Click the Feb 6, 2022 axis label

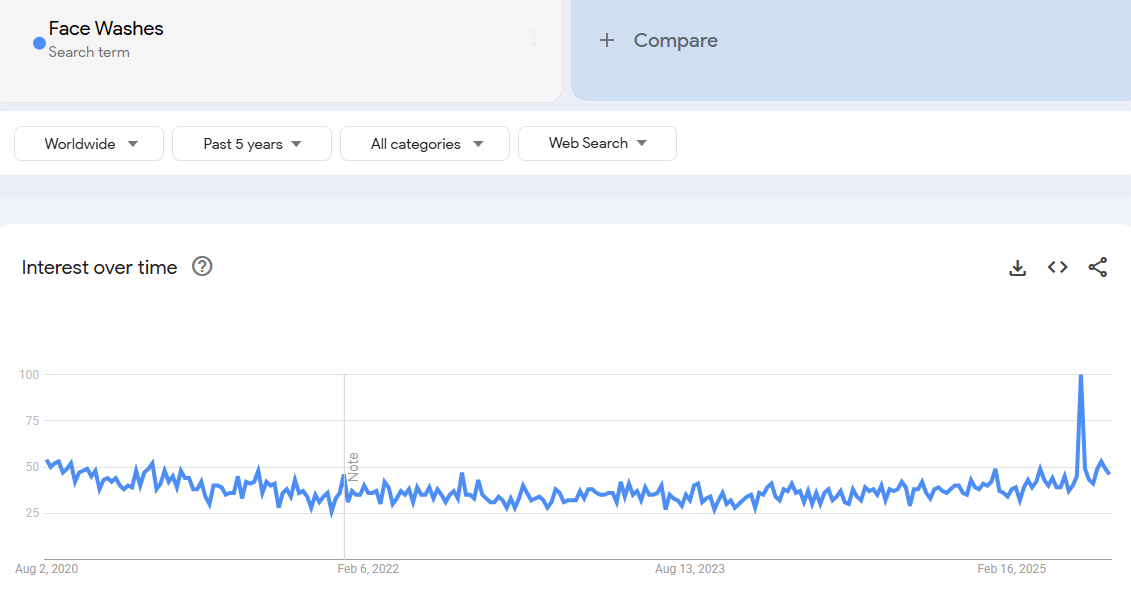point(368,569)
